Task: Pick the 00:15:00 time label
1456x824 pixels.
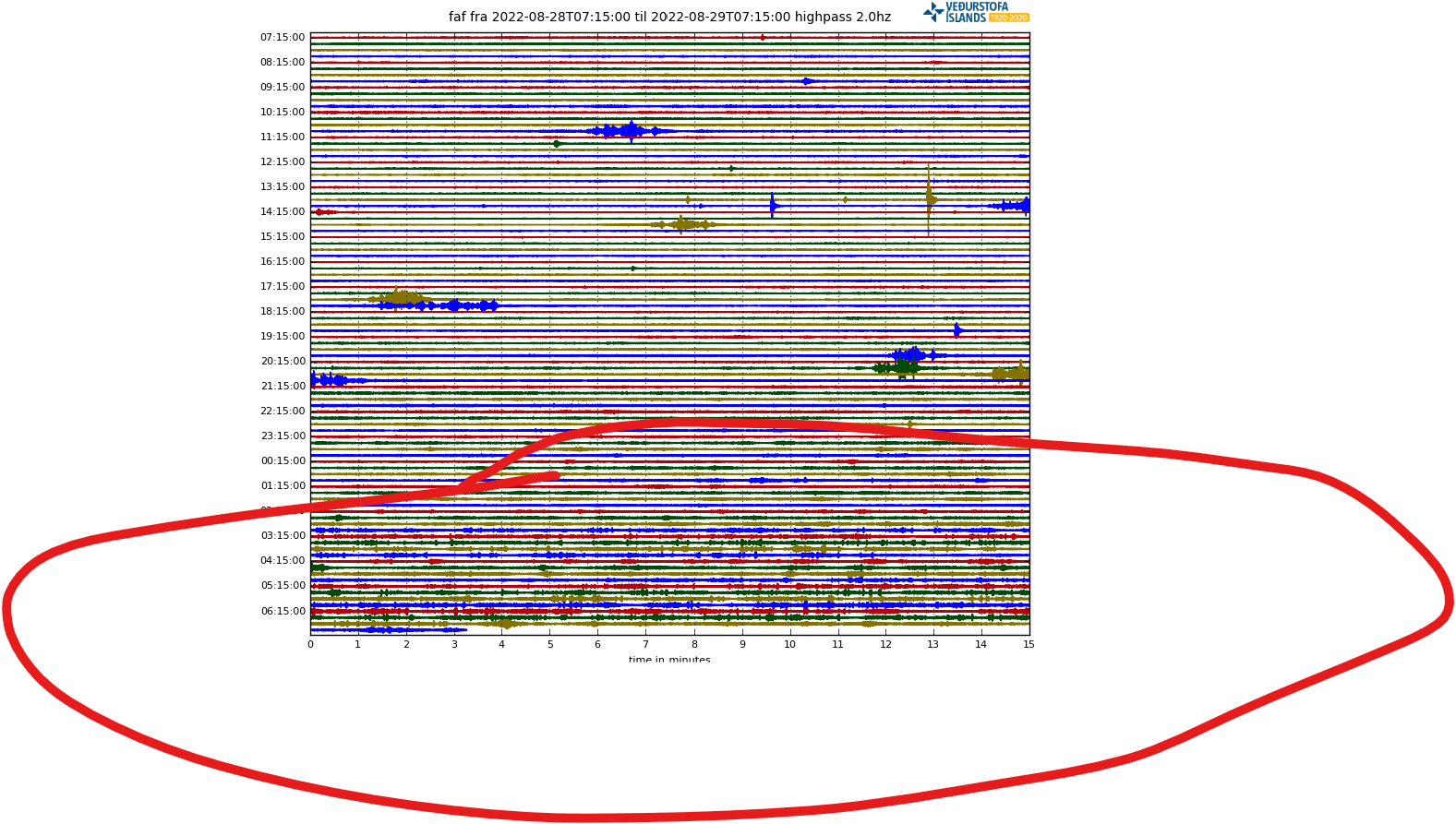Action: tap(283, 461)
